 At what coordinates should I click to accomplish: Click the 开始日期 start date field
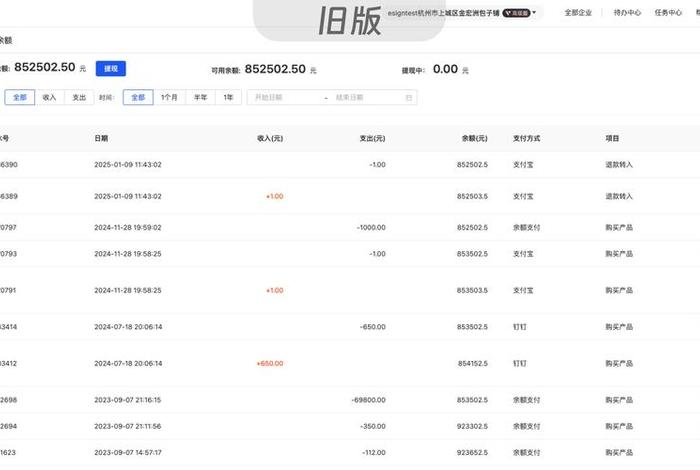(x=286, y=97)
